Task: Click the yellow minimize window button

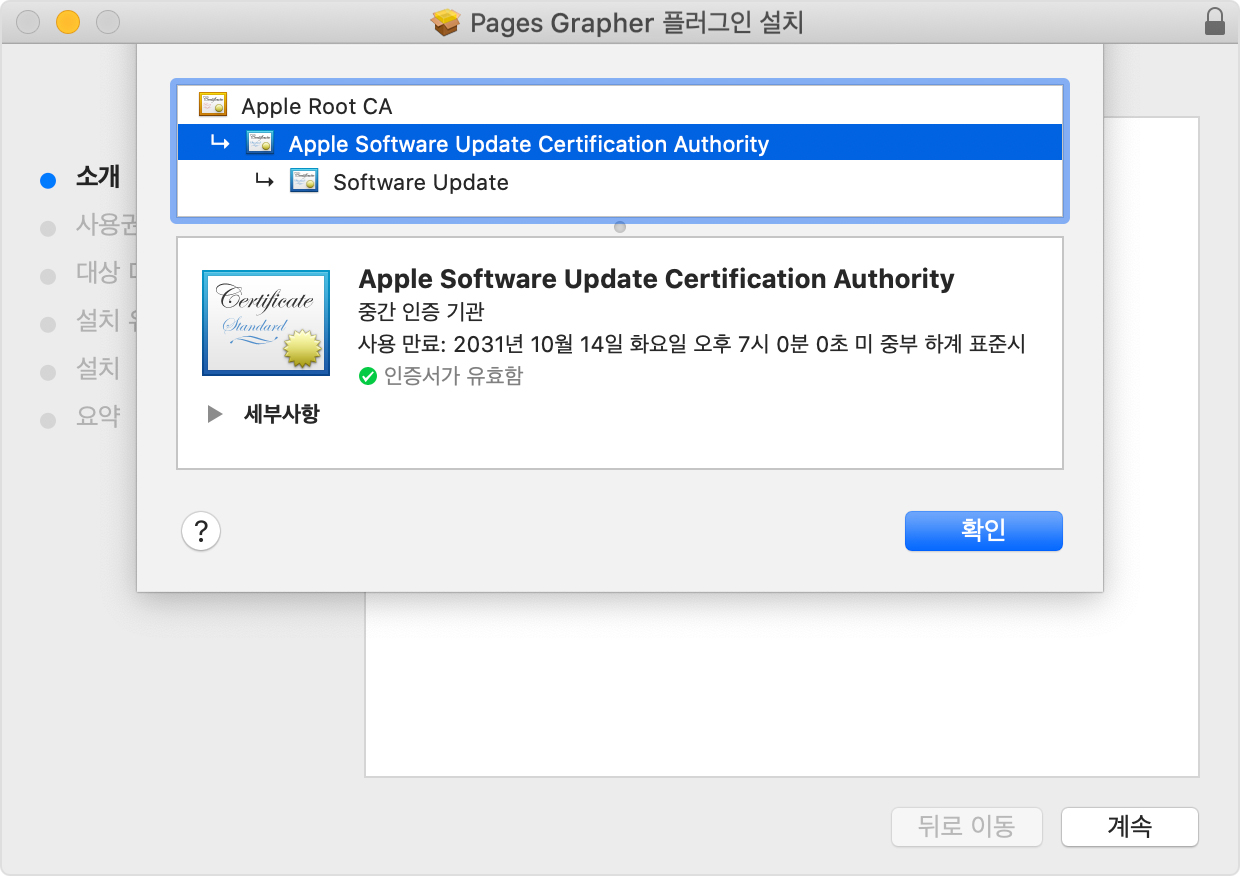Action: [68, 22]
